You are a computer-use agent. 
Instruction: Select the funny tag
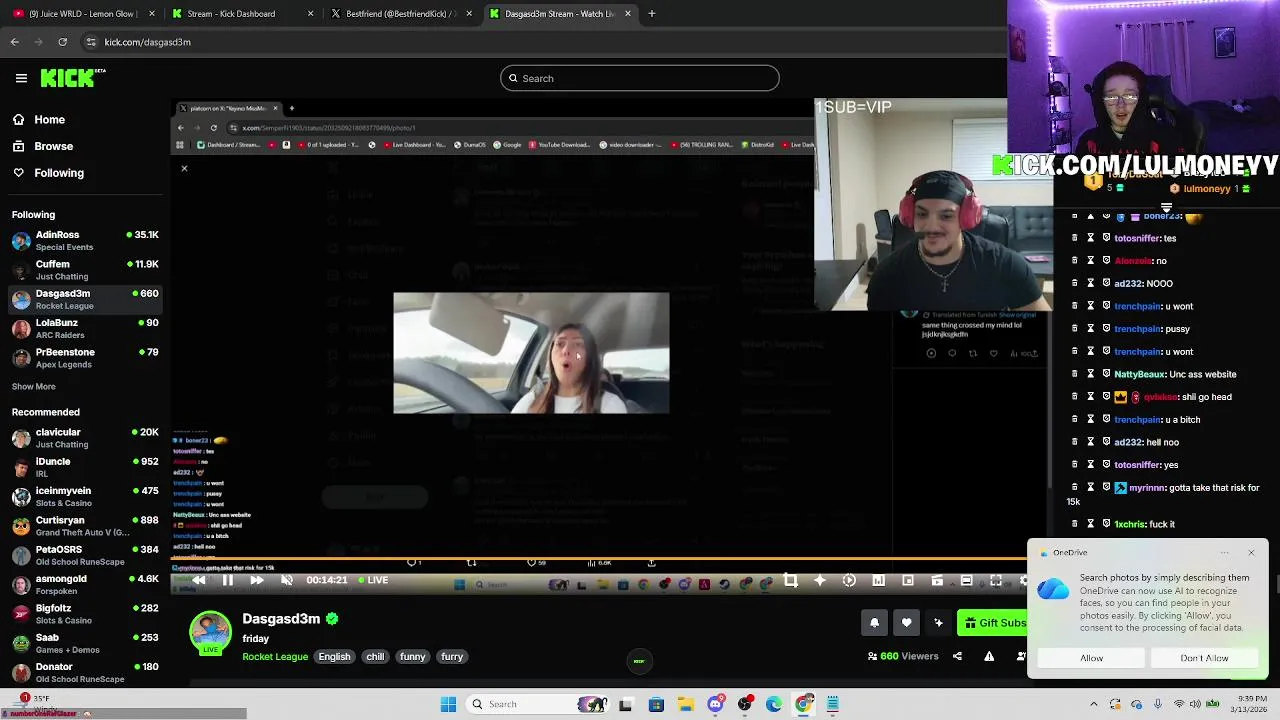[x=413, y=657]
